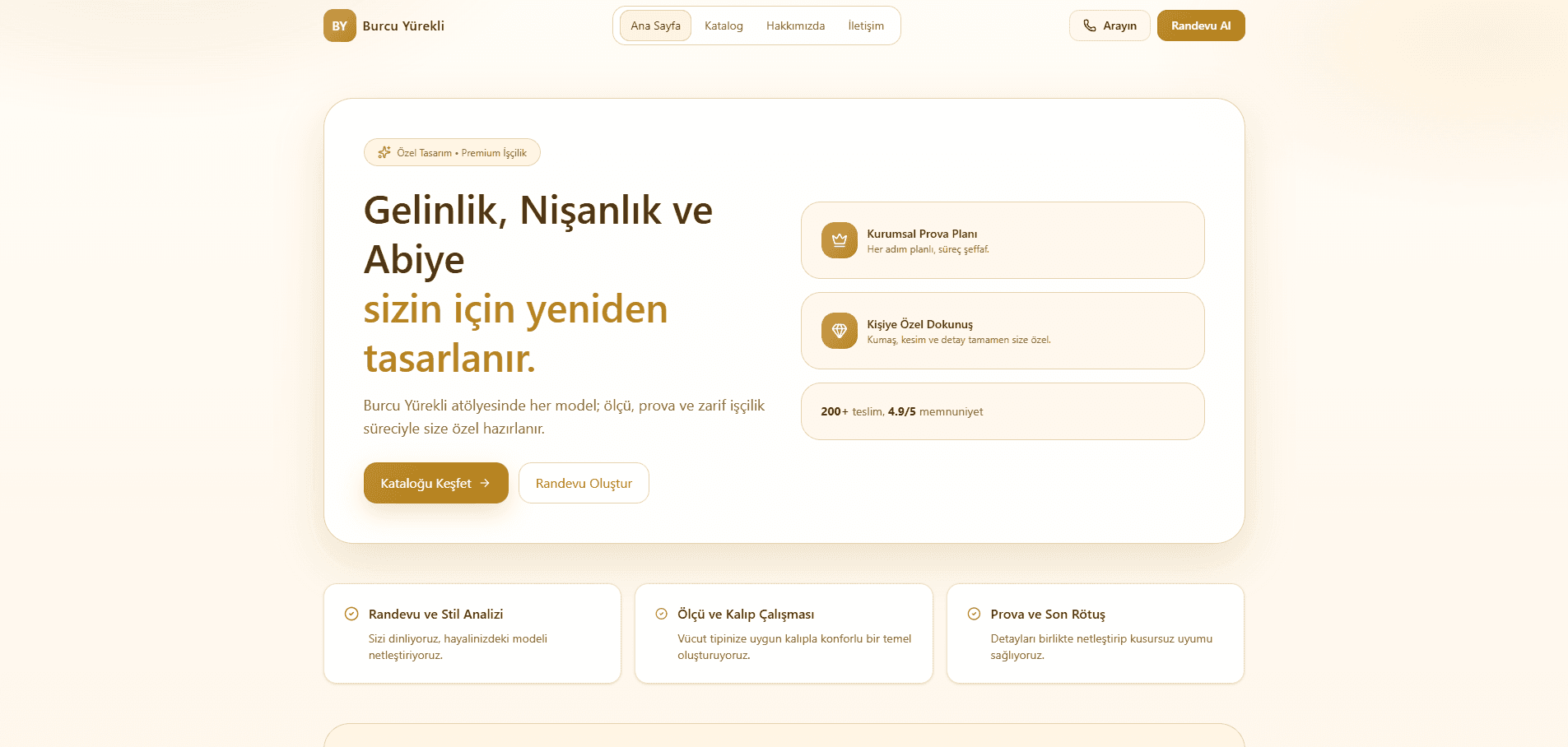Click the diamond icon beside Kişiye Özel Dokunuş
Image resolution: width=1568 pixels, height=747 pixels.
[839, 331]
